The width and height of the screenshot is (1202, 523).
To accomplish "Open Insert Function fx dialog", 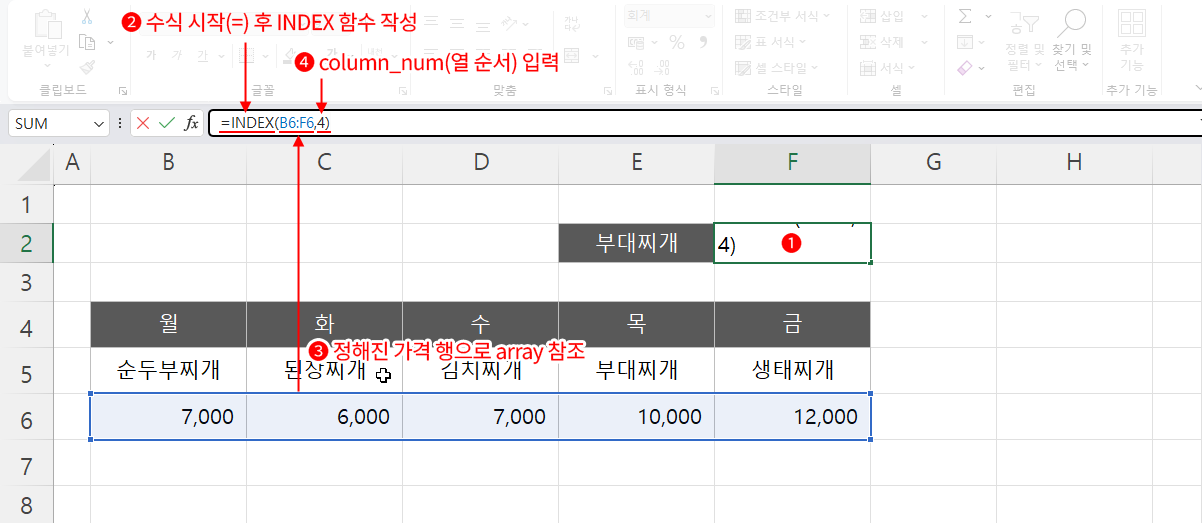I will coord(191,123).
